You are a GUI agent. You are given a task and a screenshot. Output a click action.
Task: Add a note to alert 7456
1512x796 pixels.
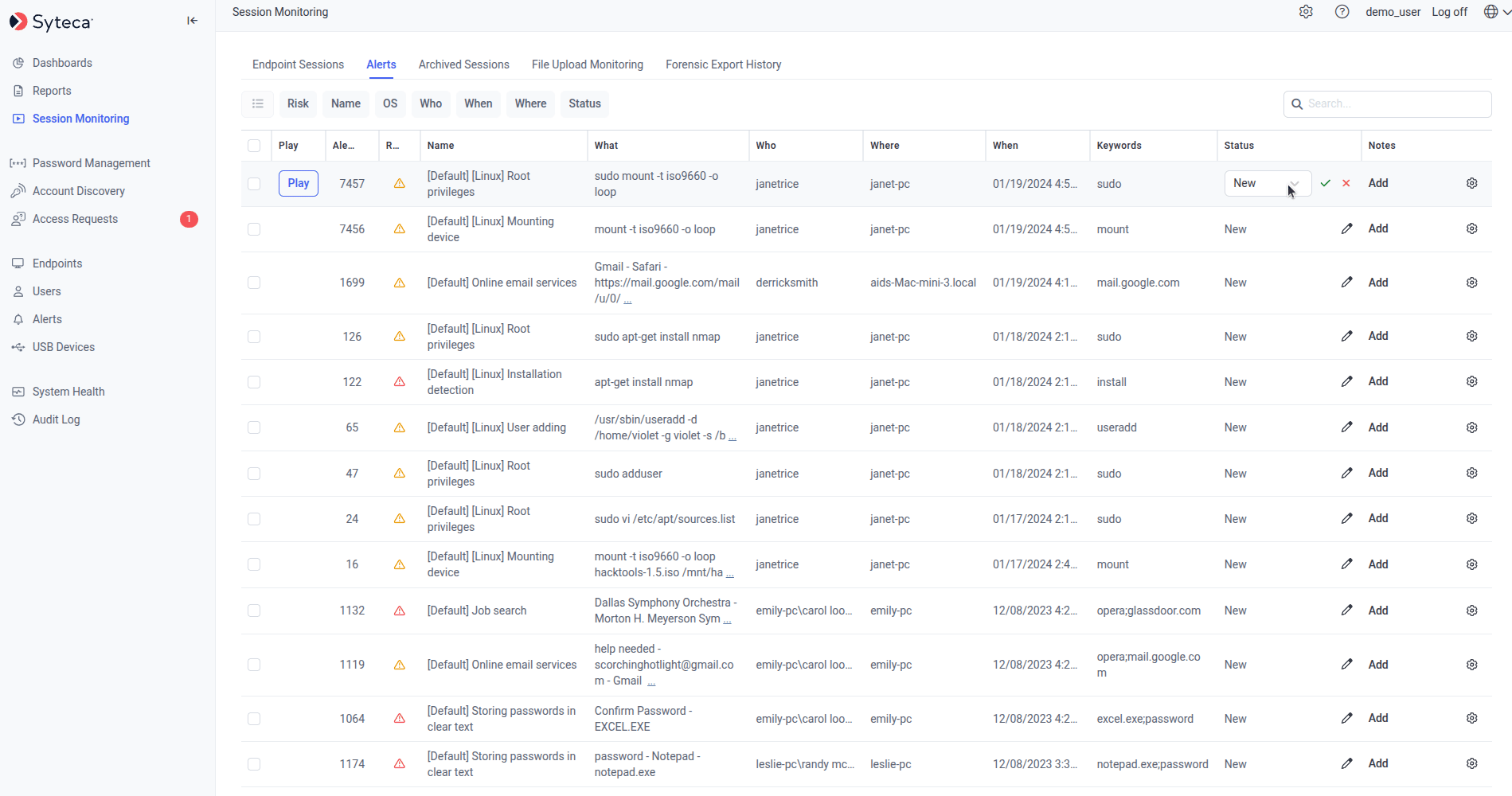pyautogui.click(x=1378, y=228)
